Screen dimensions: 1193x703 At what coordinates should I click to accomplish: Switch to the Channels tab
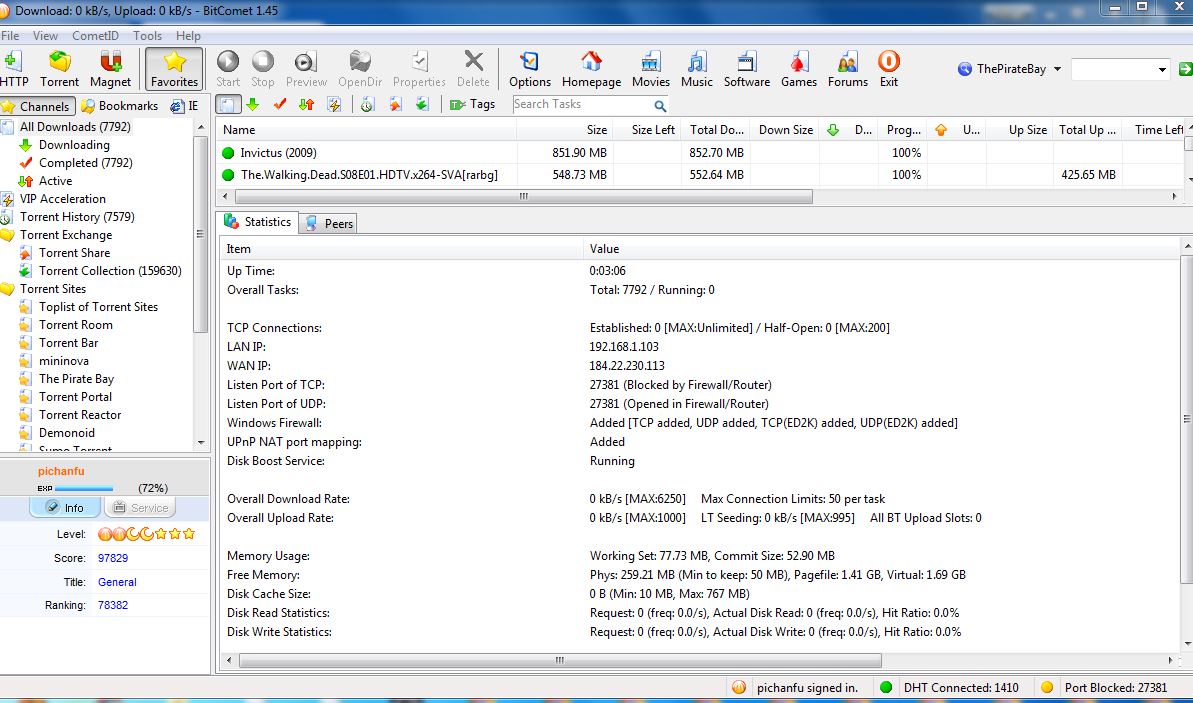37,107
